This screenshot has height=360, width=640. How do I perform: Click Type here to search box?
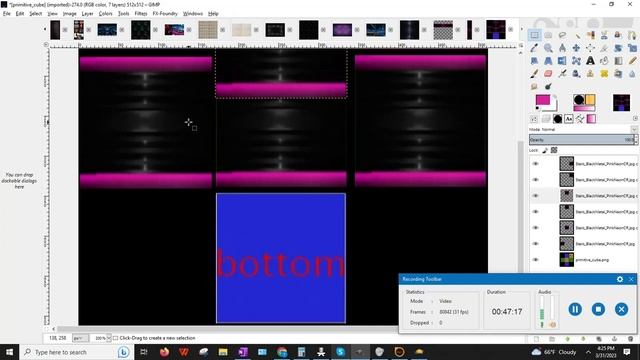pyautogui.click(x=76, y=352)
